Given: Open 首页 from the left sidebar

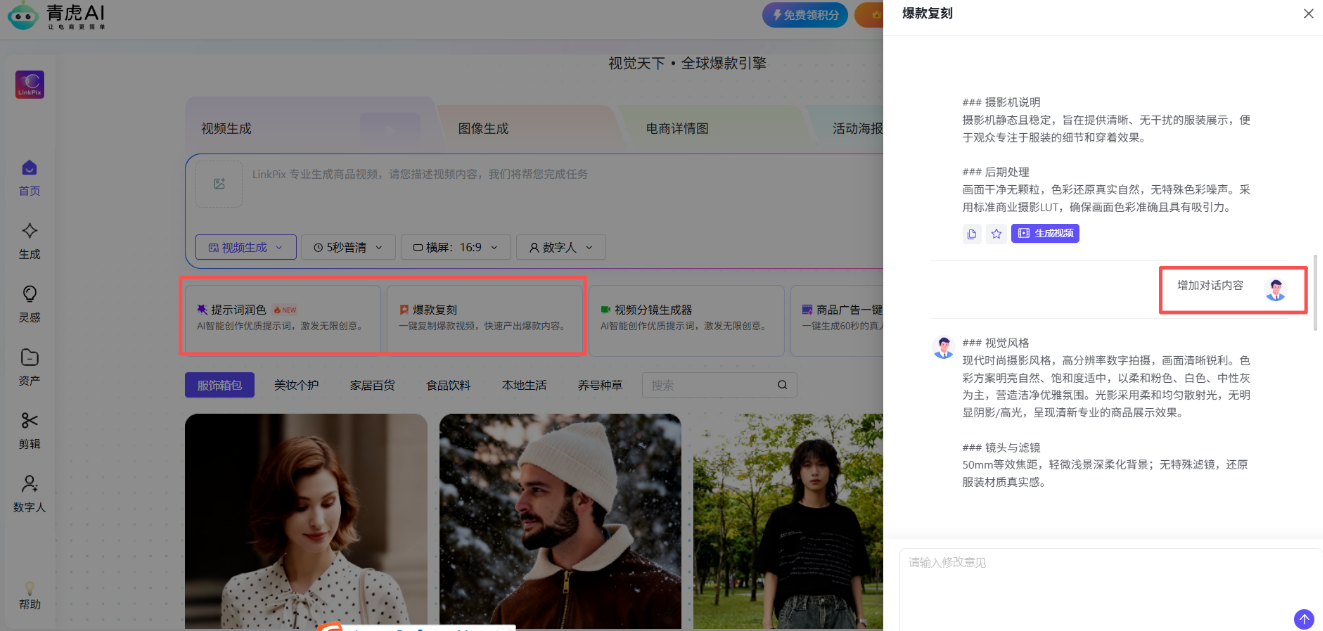Looking at the screenshot, I should [30, 177].
